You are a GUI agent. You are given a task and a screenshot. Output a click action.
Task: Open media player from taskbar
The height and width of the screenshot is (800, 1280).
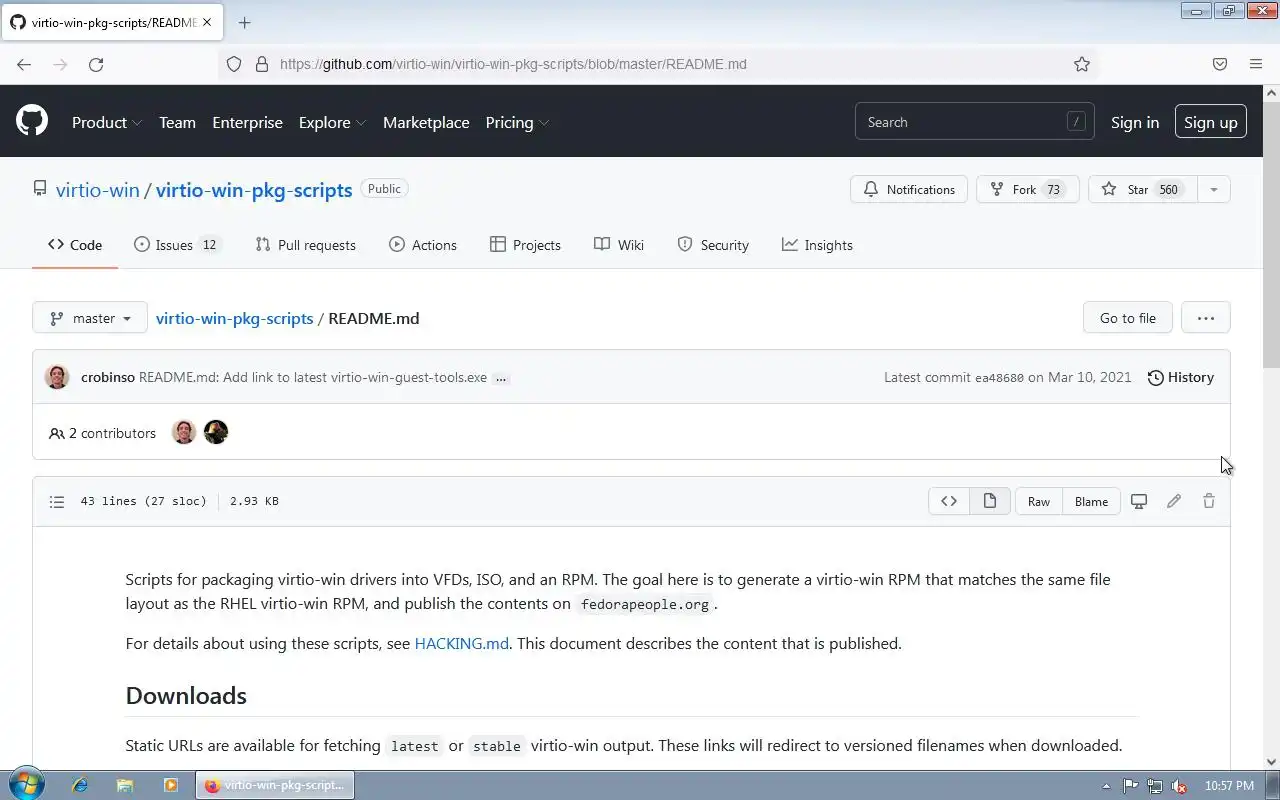pyautogui.click(x=170, y=785)
